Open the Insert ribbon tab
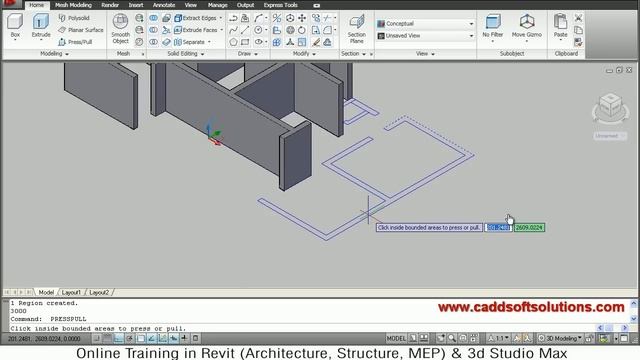 [136, 5]
